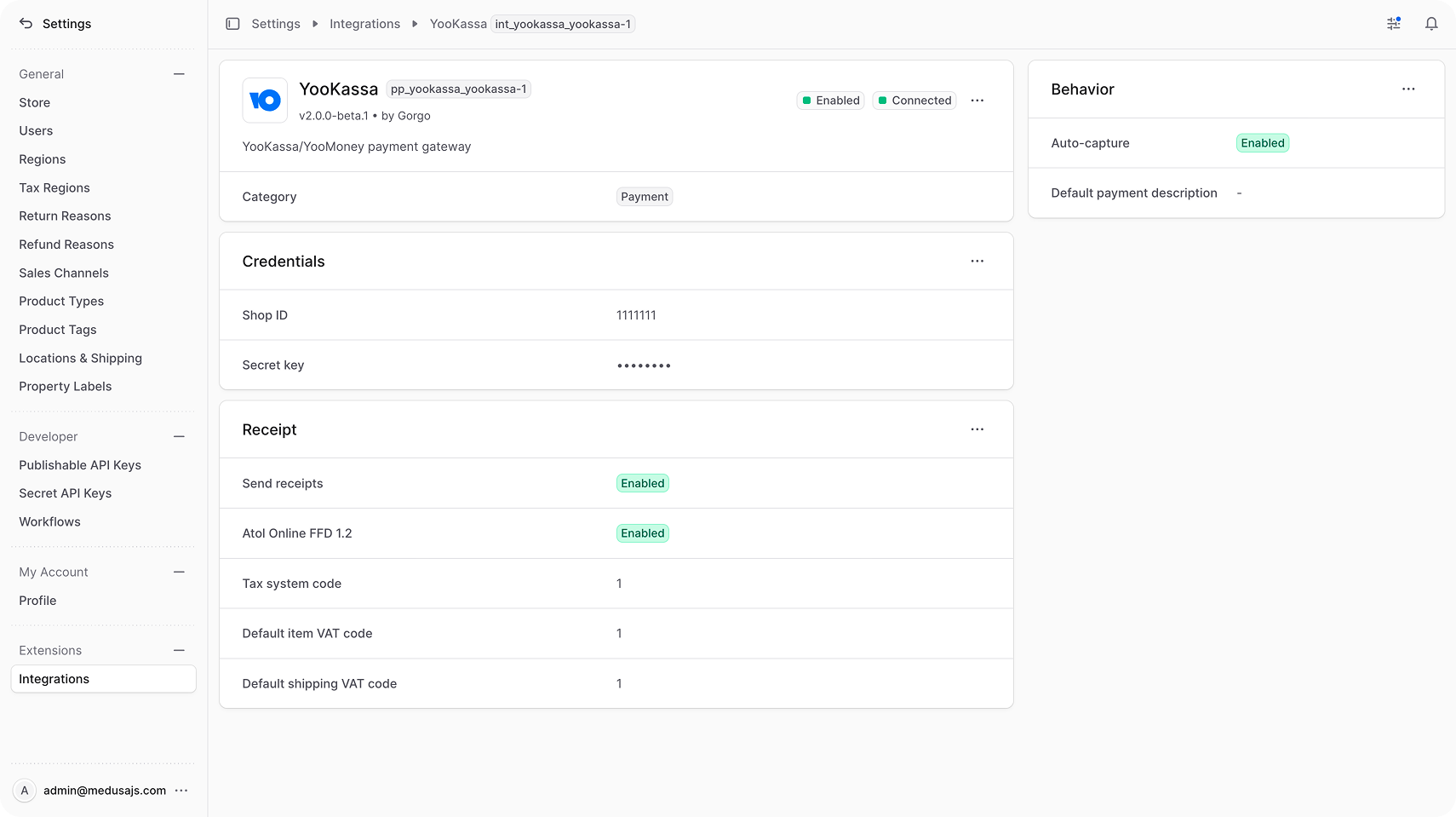Click the Default item VAT code value
Image resolution: width=1456 pixels, height=817 pixels.
(x=619, y=634)
